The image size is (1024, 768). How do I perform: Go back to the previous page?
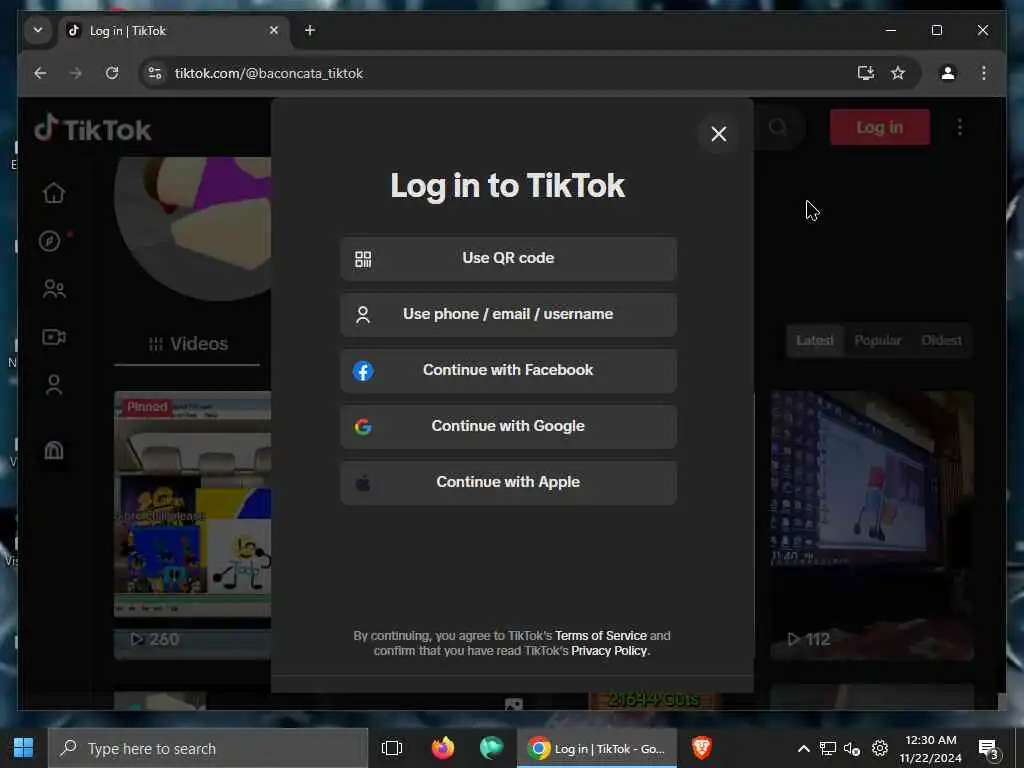[x=40, y=73]
